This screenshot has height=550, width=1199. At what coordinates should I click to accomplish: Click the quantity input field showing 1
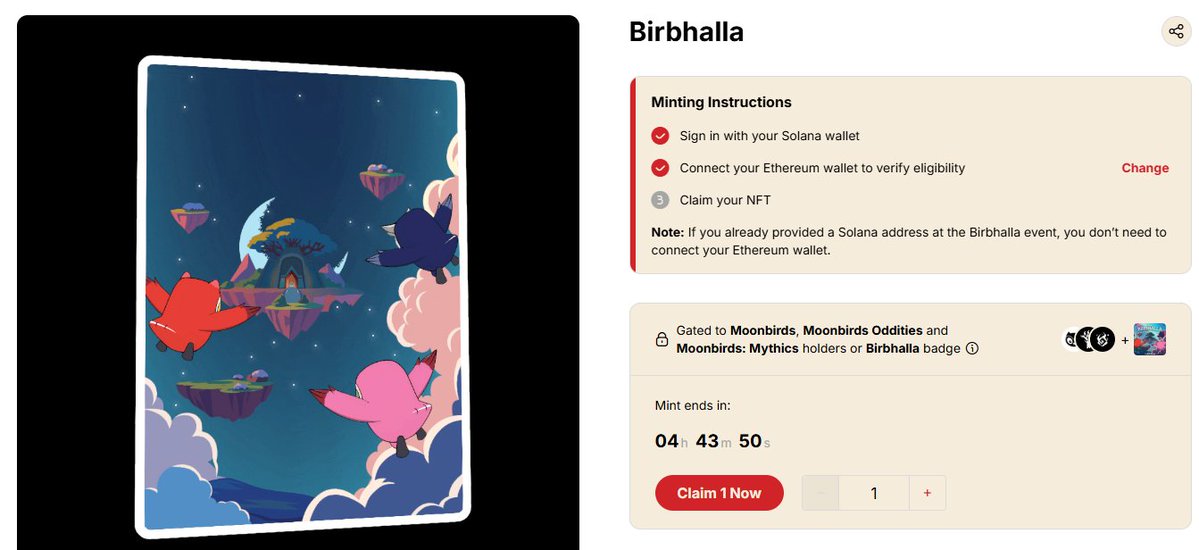tap(874, 493)
